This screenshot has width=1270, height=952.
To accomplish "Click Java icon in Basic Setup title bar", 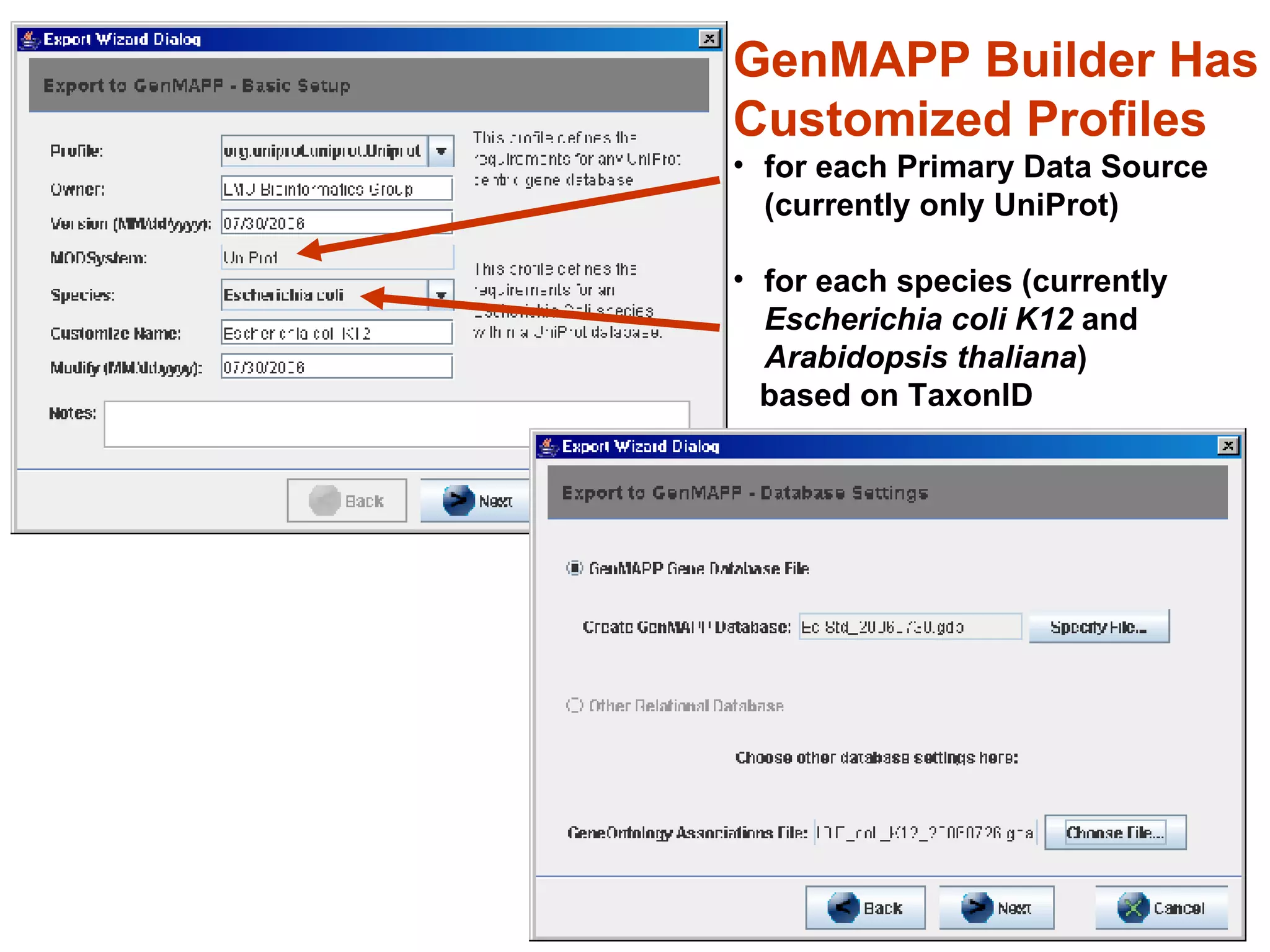I will click(x=30, y=40).
